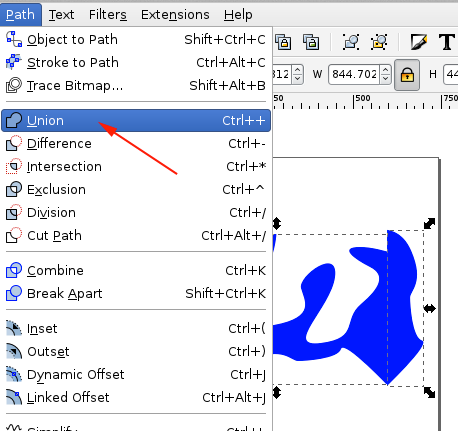Decrease the W value with down arrow
The image size is (458, 431).
pos(386,79)
